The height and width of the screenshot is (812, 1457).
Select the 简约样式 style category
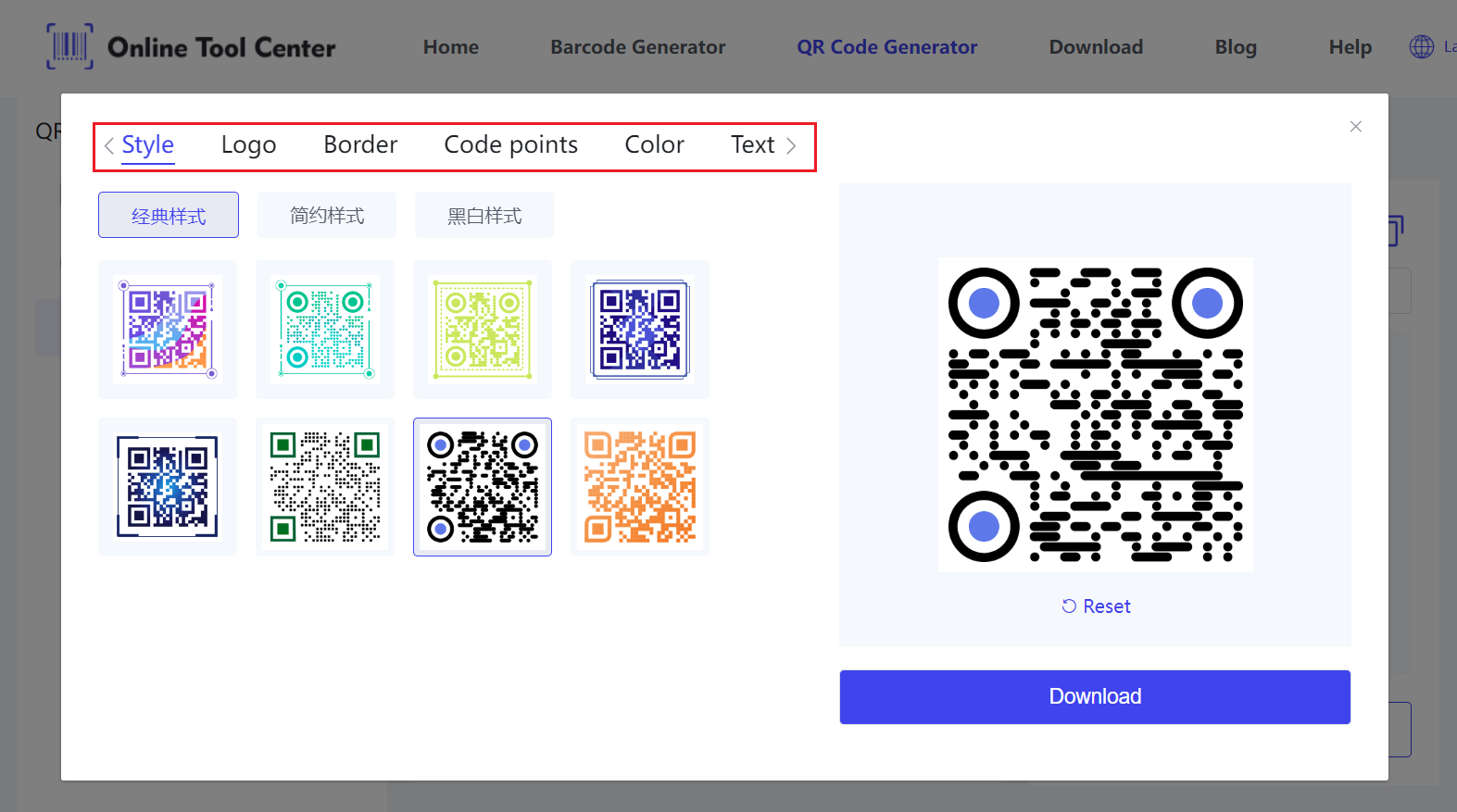tap(327, 215)
